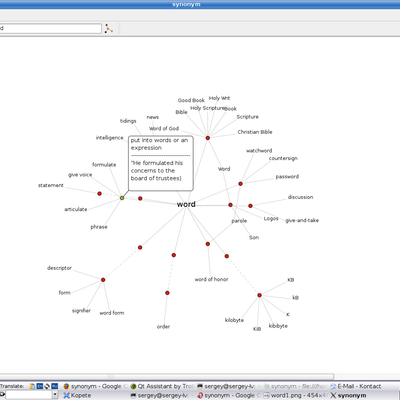Image resolution: width=400 pixels, height=400 pixels.
Task: Click the 'intelligence' label
Action: pos(110,138)
